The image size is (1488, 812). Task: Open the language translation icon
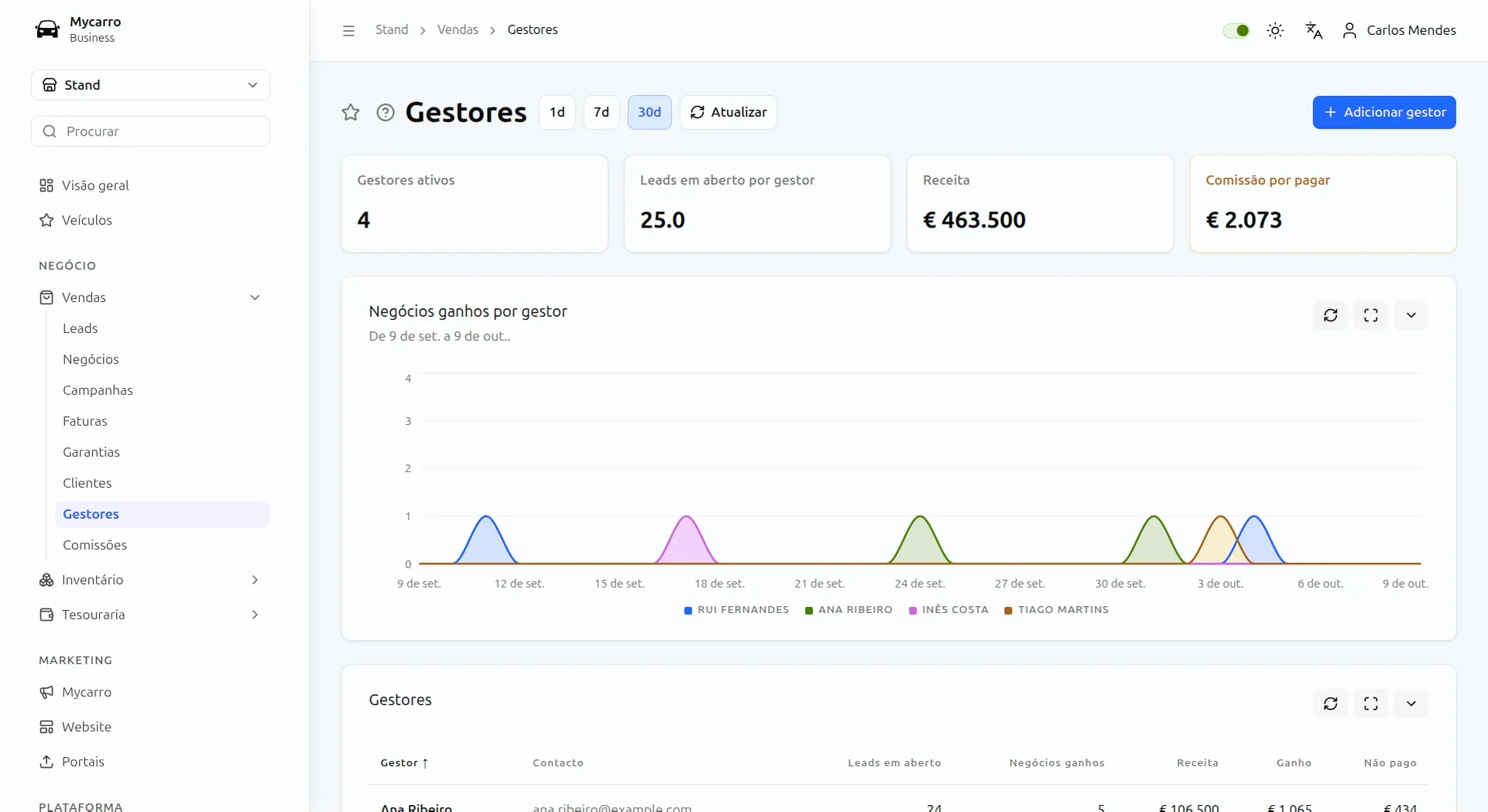[1314, 30]
